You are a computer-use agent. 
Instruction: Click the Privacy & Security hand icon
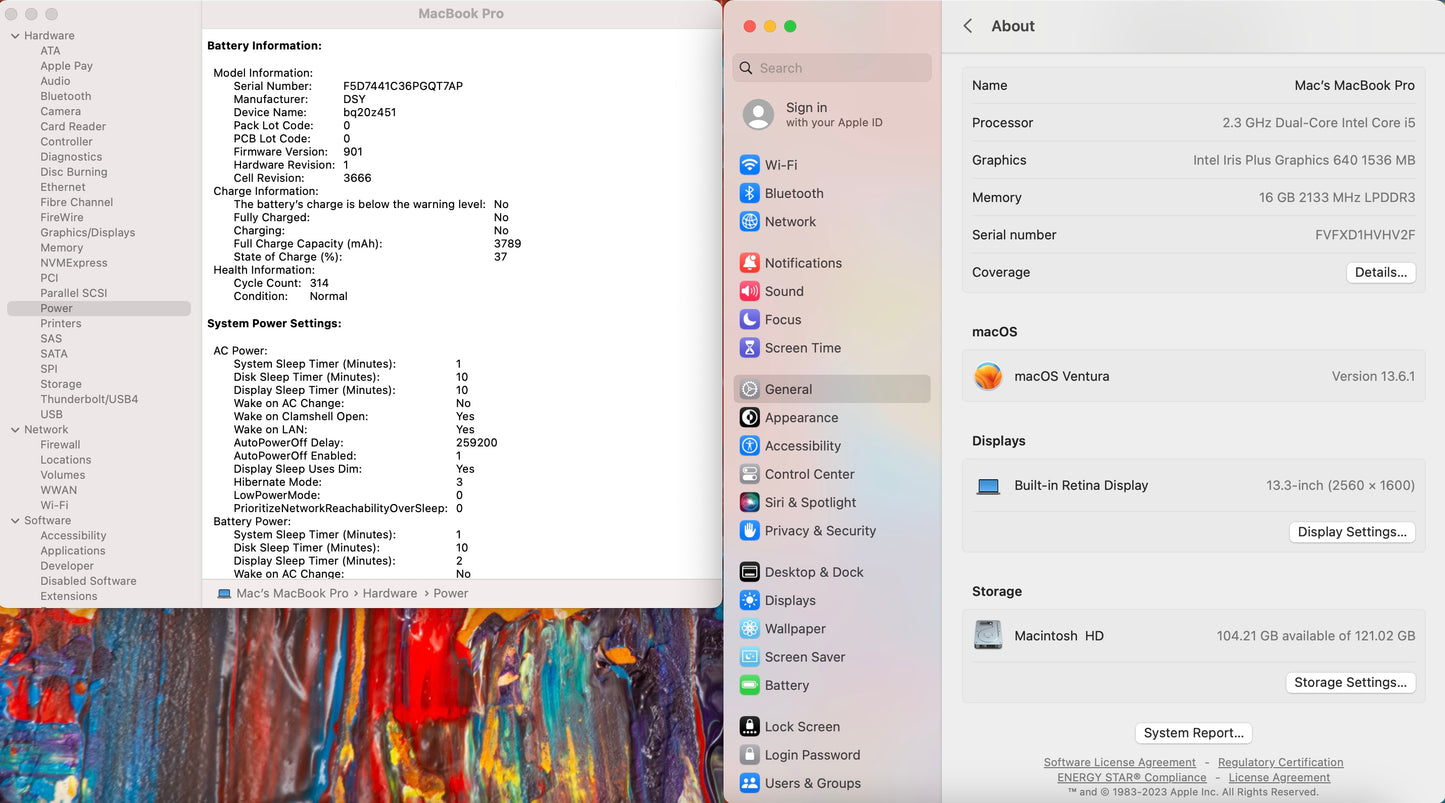(749, 531)
